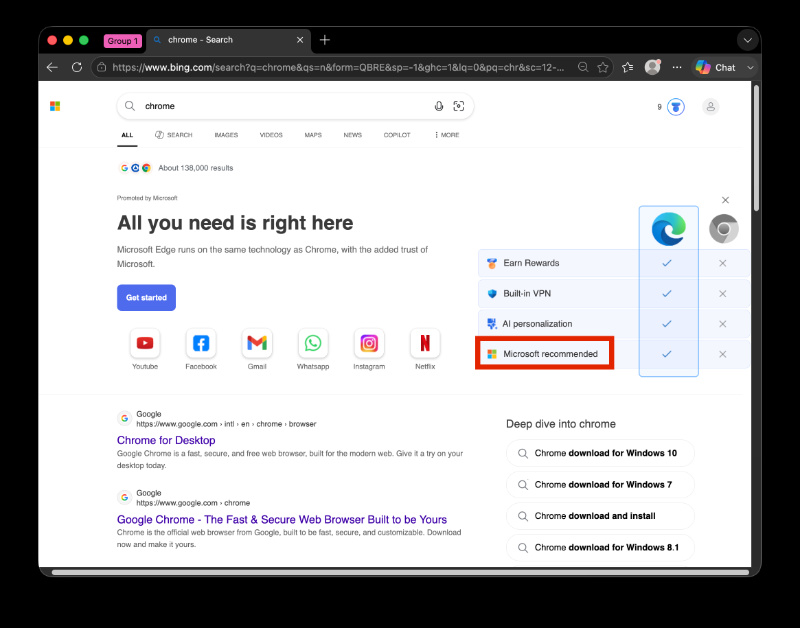The width and height of the screenshot is (800, 628).
Task: Click the Microsoft logo on Bing page
Action: pos(55,106)
